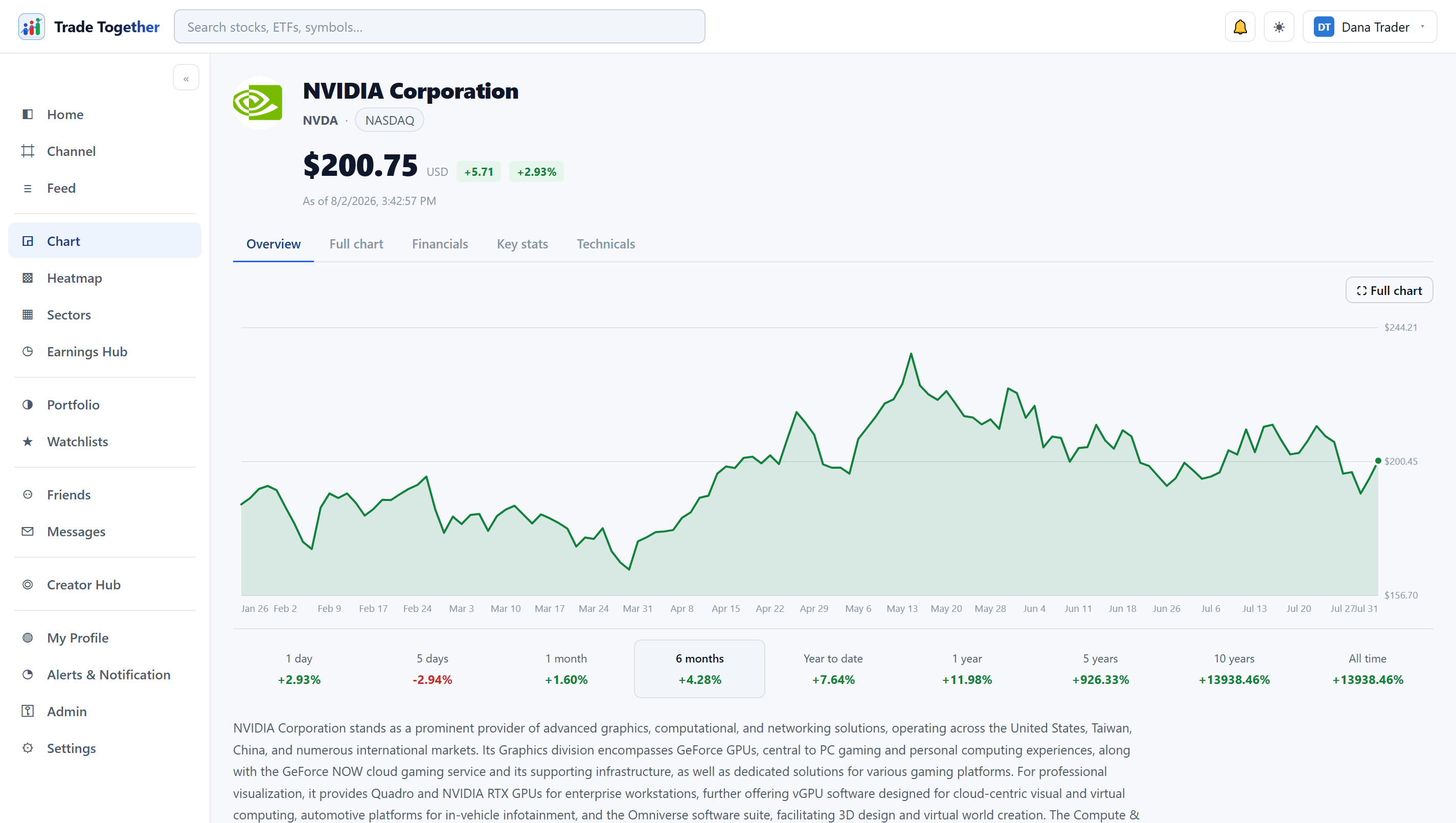Click the Watchlists star icon
This screenshot has height=823, width=1456.
click(x=28, y=442)
